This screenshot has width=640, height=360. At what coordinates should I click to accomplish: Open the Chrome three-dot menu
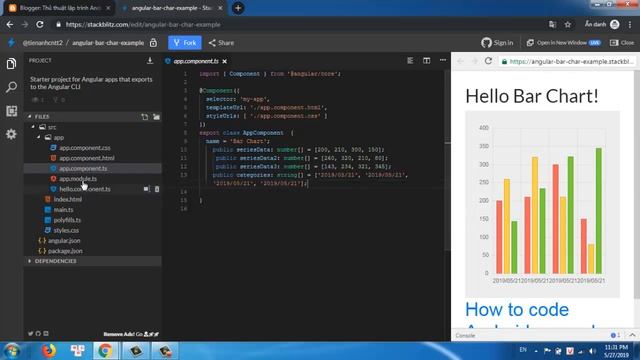[630, 24]
